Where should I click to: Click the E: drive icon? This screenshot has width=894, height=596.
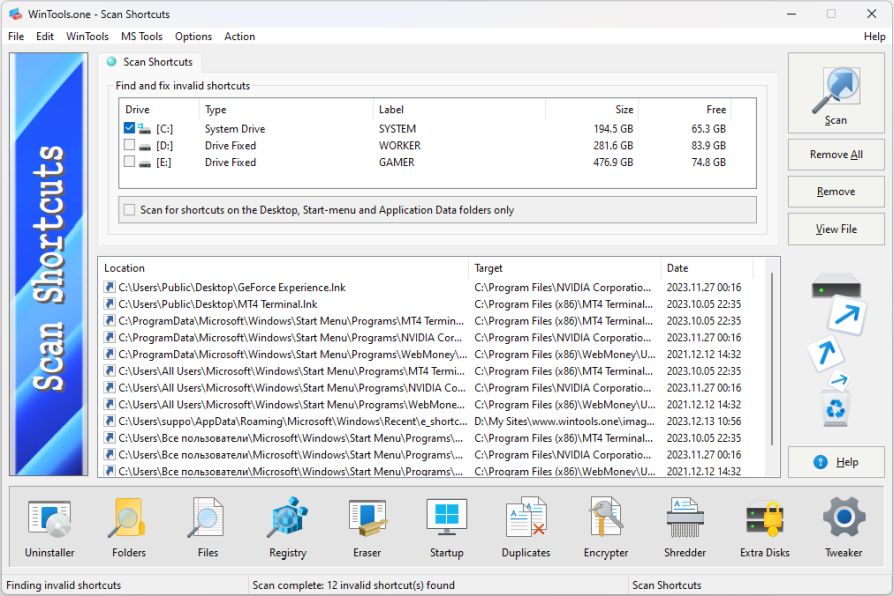[145, 163]
